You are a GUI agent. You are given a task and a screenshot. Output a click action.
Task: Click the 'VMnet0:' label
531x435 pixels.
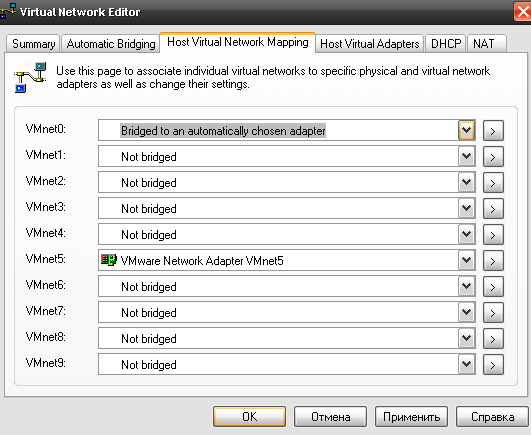[46, 129]
